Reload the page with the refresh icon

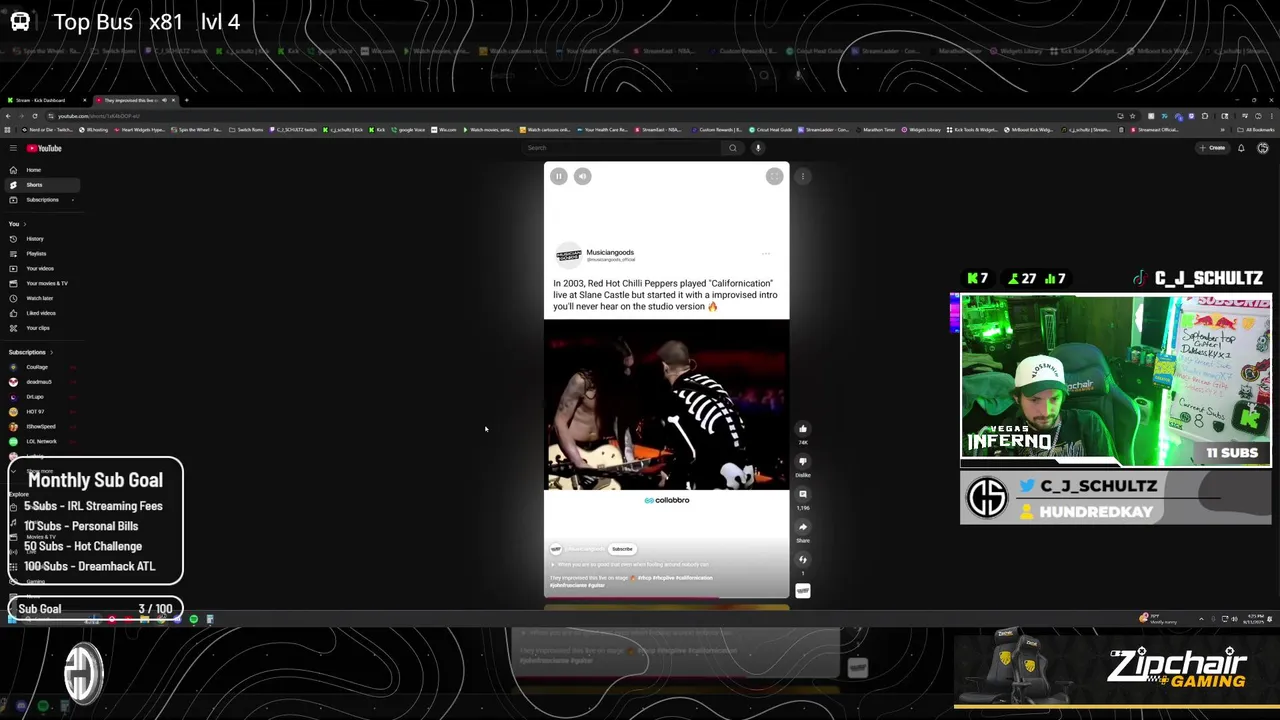click(35, 116)
